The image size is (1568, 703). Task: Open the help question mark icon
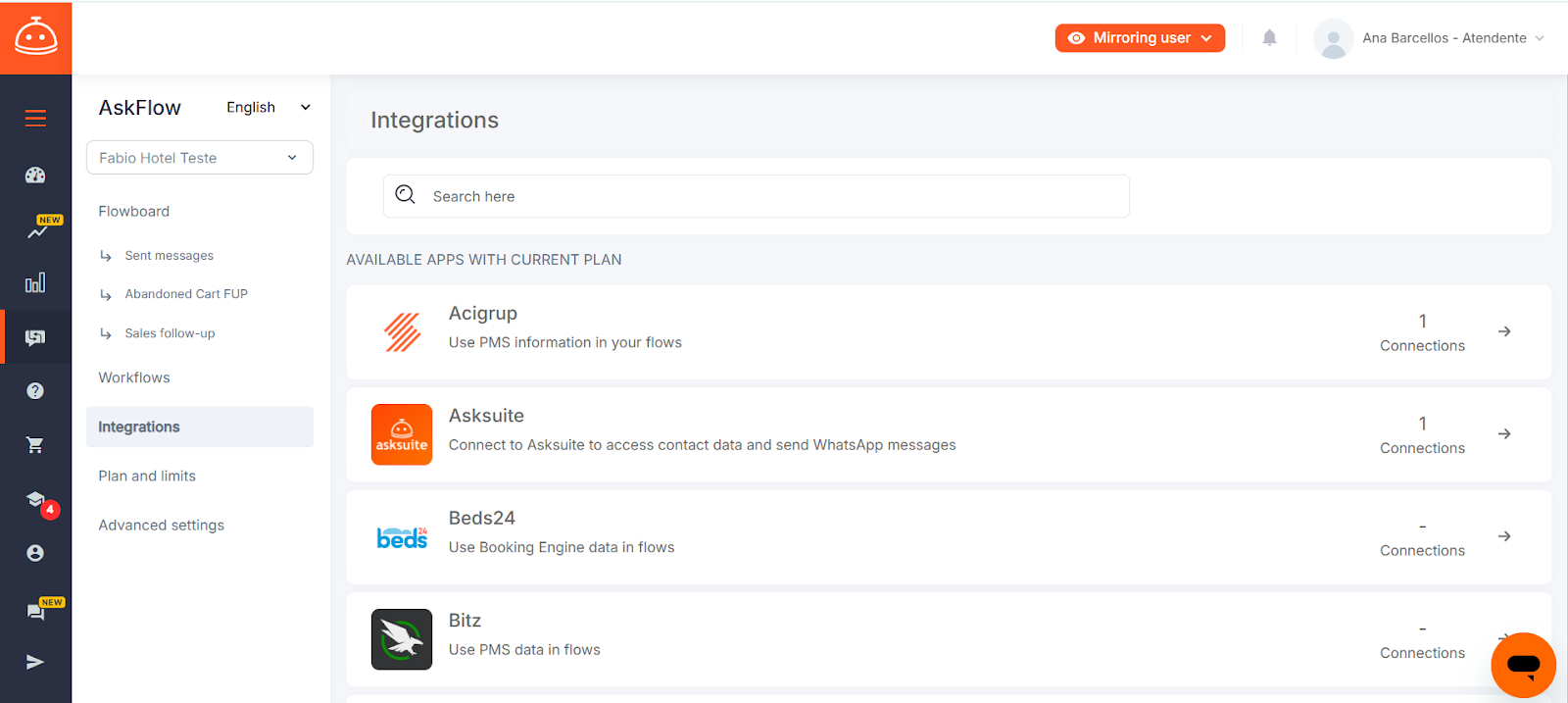35,391
